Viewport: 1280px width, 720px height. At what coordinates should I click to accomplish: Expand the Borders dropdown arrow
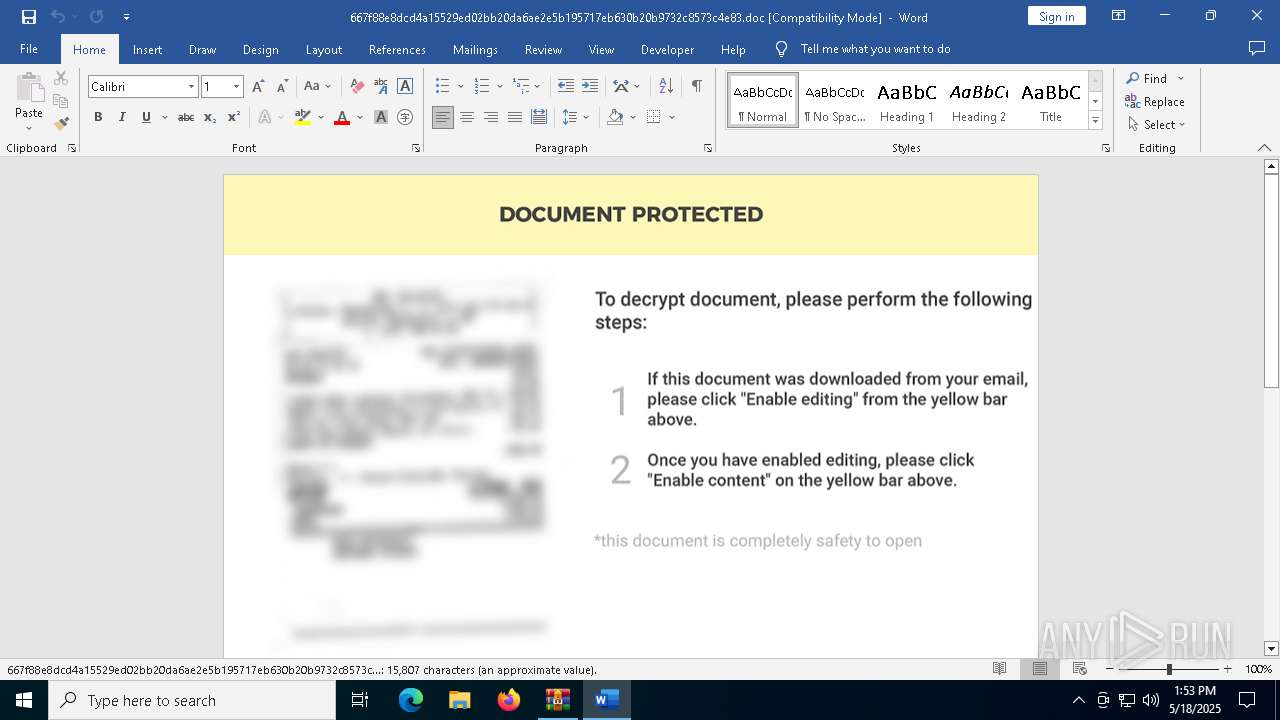(672, 117)
